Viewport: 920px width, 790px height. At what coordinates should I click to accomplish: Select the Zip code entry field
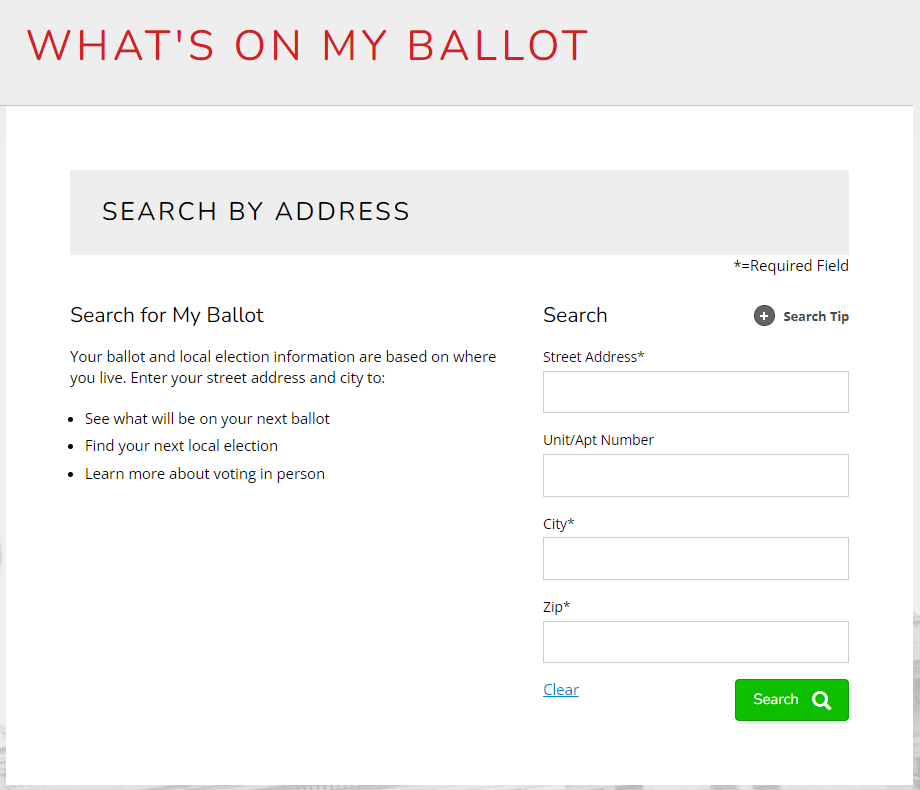(695, 641)
